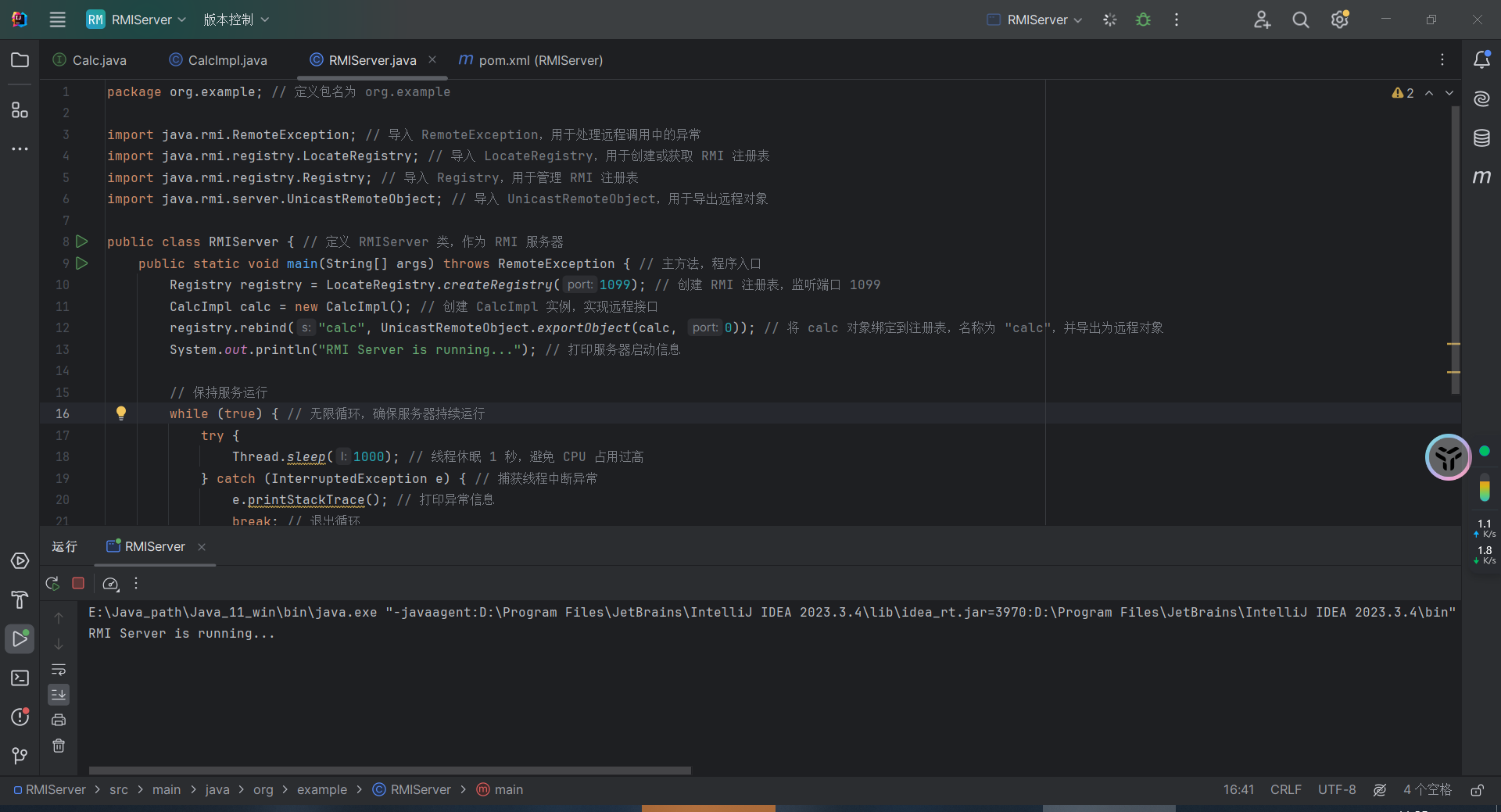Open the 版本控制 dropdown menu
This screenshot has width=1501, height=812.
236,20
